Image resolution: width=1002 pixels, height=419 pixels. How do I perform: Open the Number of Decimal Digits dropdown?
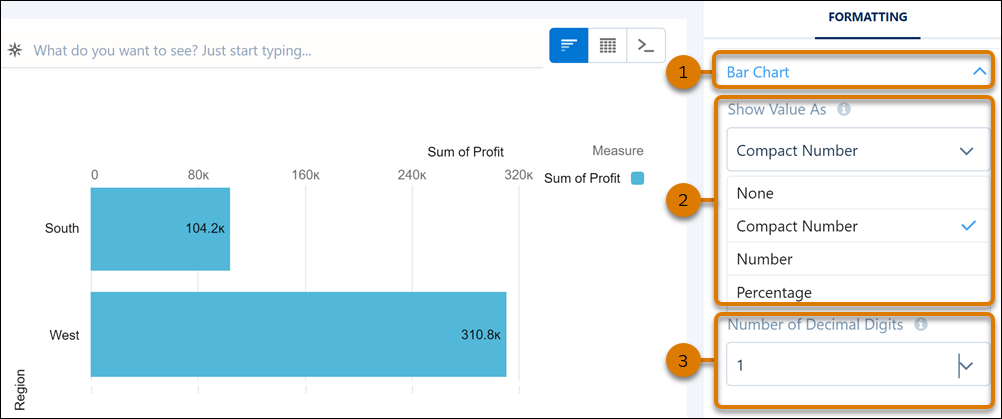click(x=858, y=365)
